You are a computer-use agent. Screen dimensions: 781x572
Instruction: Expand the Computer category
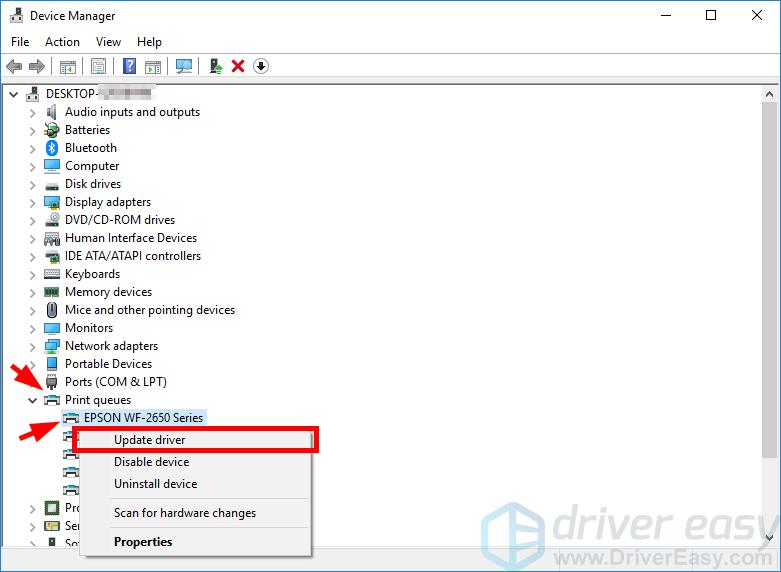point(32,167)
